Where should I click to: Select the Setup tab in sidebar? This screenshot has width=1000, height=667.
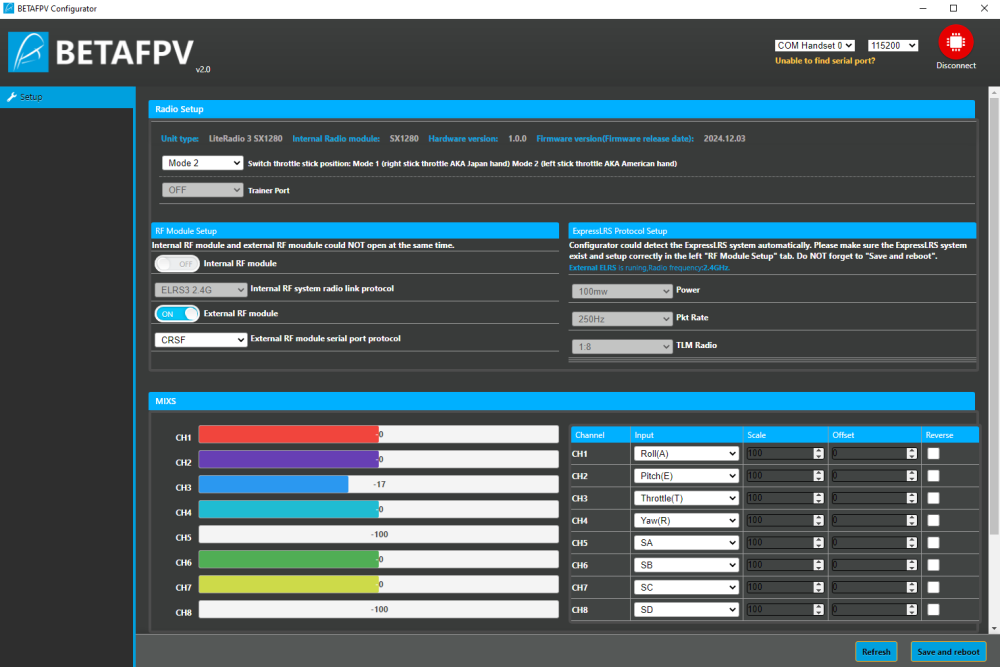click(66, 97)
